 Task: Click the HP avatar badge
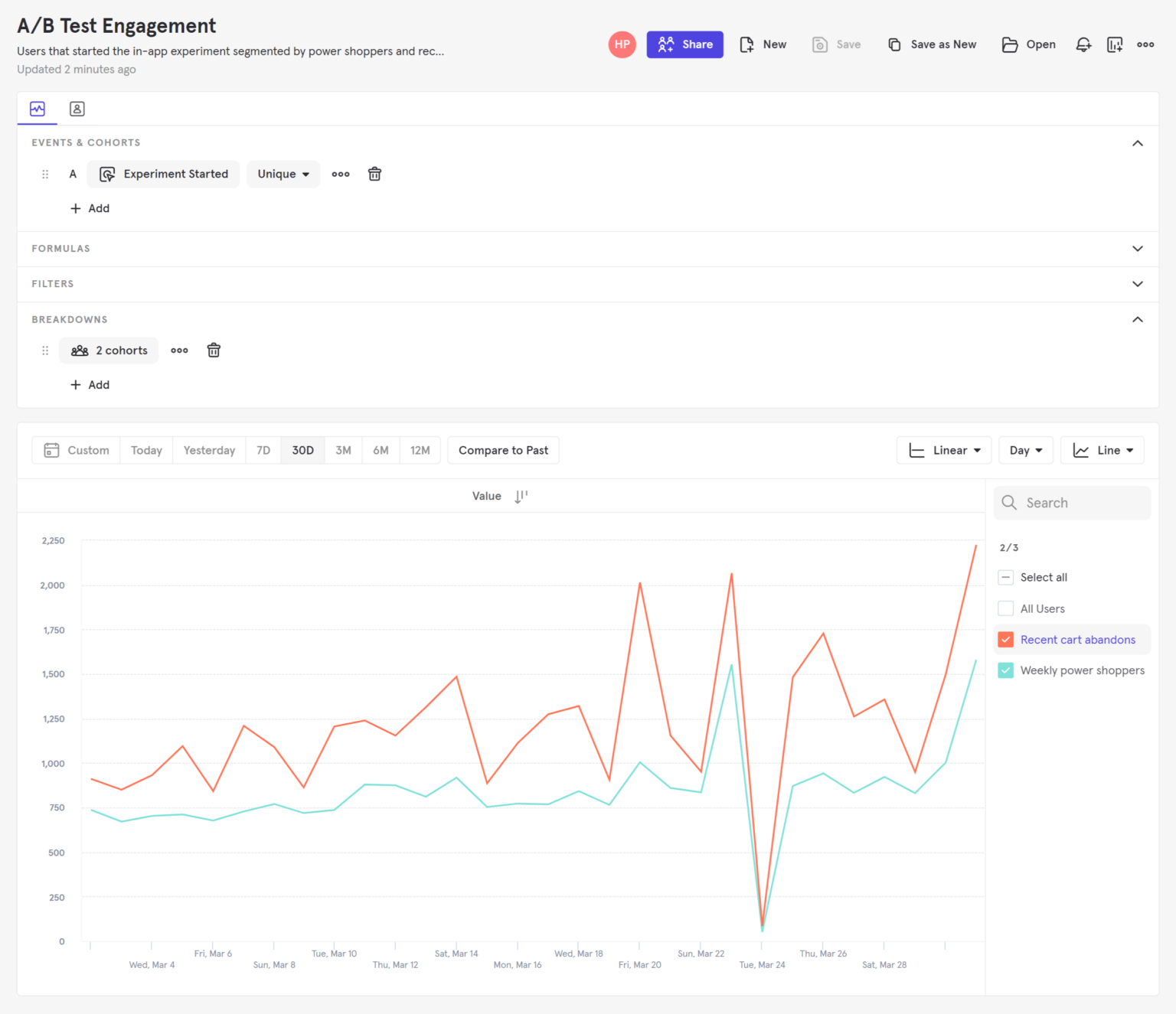pos(622,44)
